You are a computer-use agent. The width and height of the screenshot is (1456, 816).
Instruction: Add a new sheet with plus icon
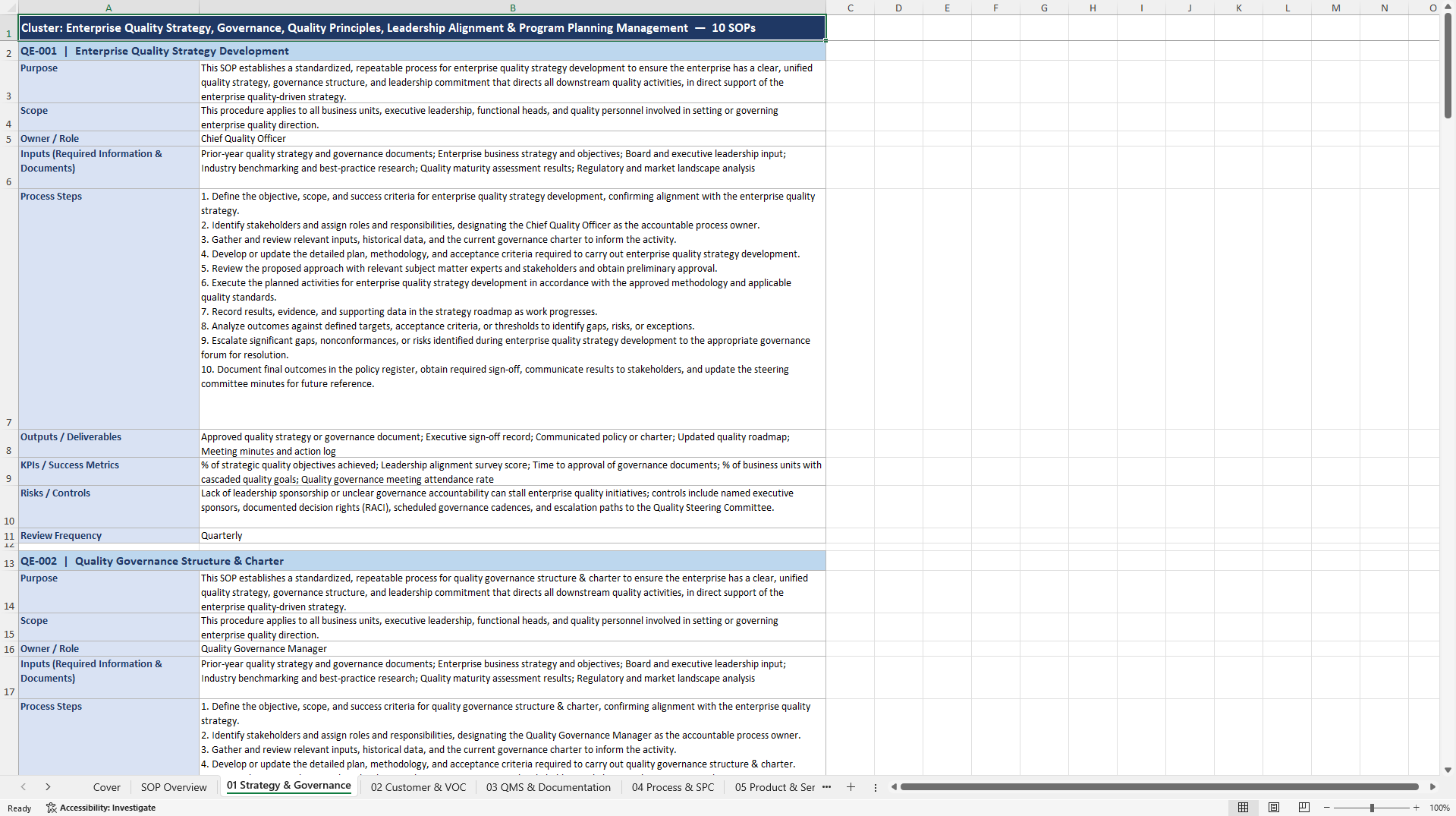pyautogui.click(x=851, y=787)
